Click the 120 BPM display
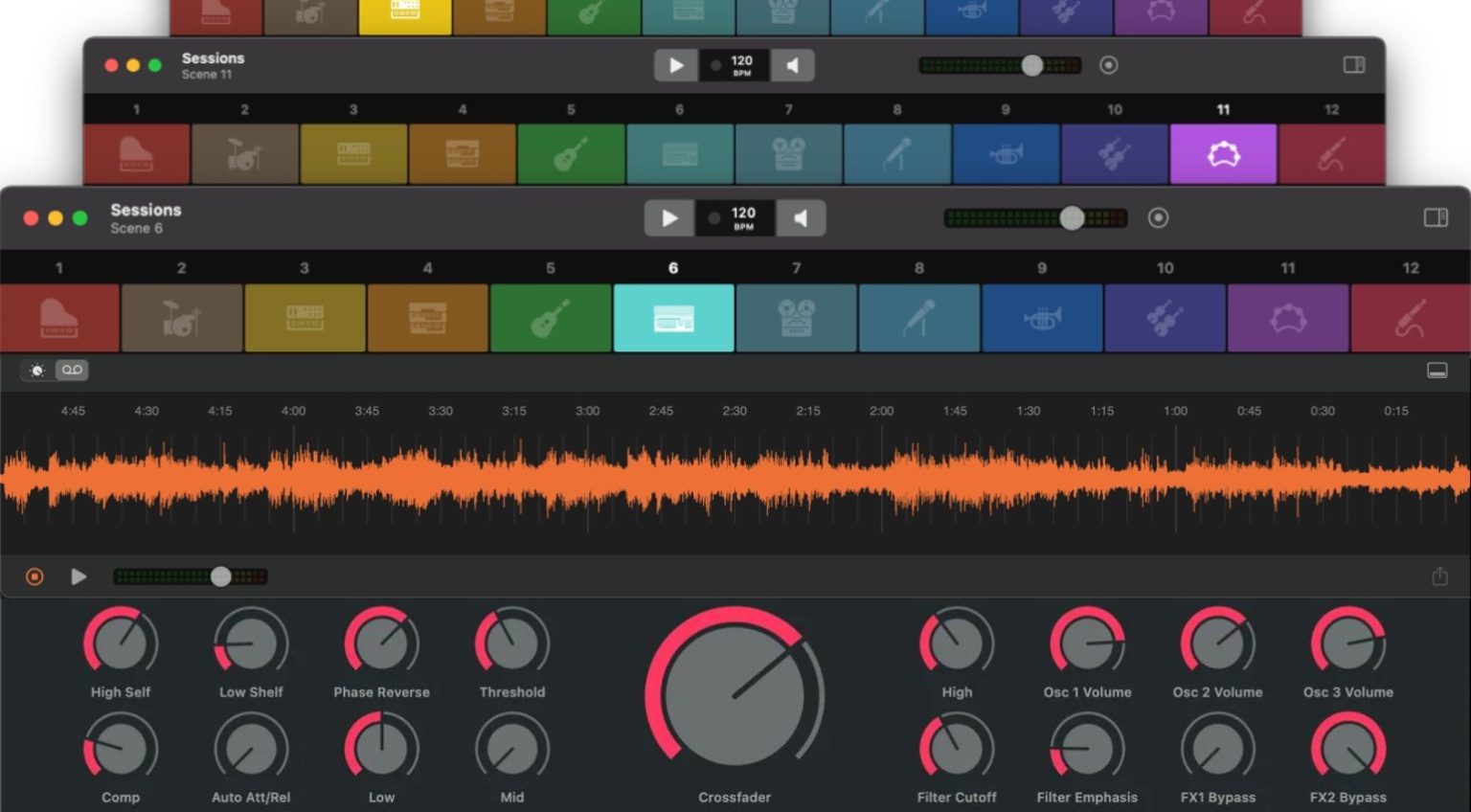The image size is (1471, 812). (742, 217)
